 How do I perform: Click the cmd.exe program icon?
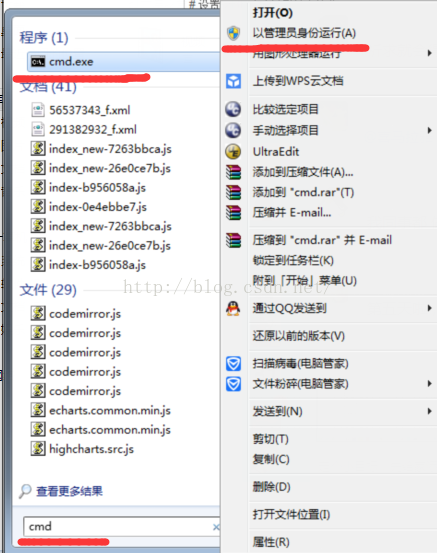pyautogui.click(x=38, y=62)
